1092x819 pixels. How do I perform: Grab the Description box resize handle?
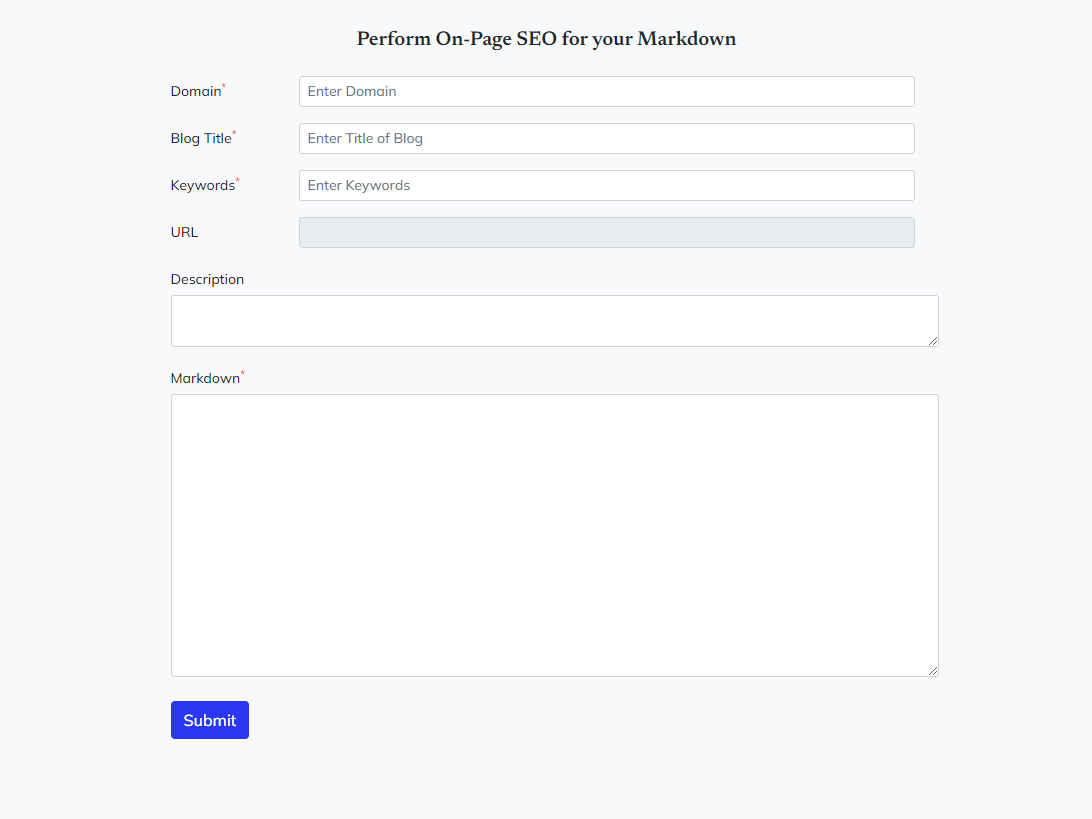click(x=933, y=341)
